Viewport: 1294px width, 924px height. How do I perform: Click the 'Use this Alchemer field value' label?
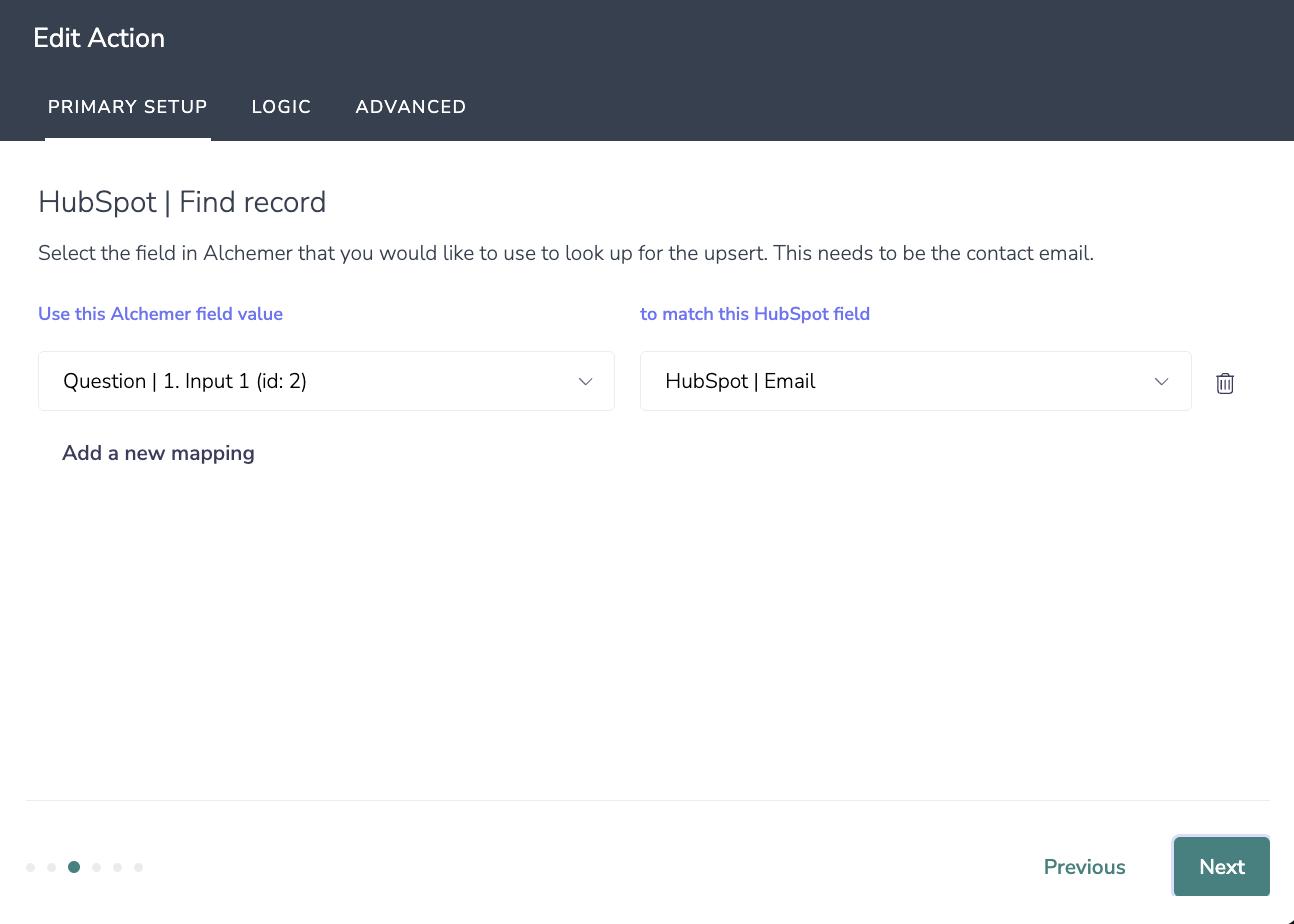point(160,314)
